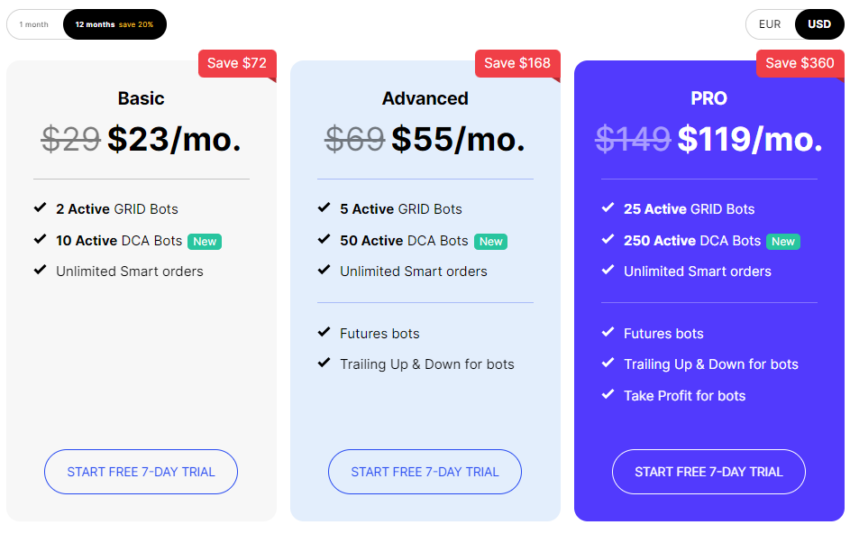850x534 pixels.
Task: Select 12 months billing with 20% savings
Action: [114, 24]
